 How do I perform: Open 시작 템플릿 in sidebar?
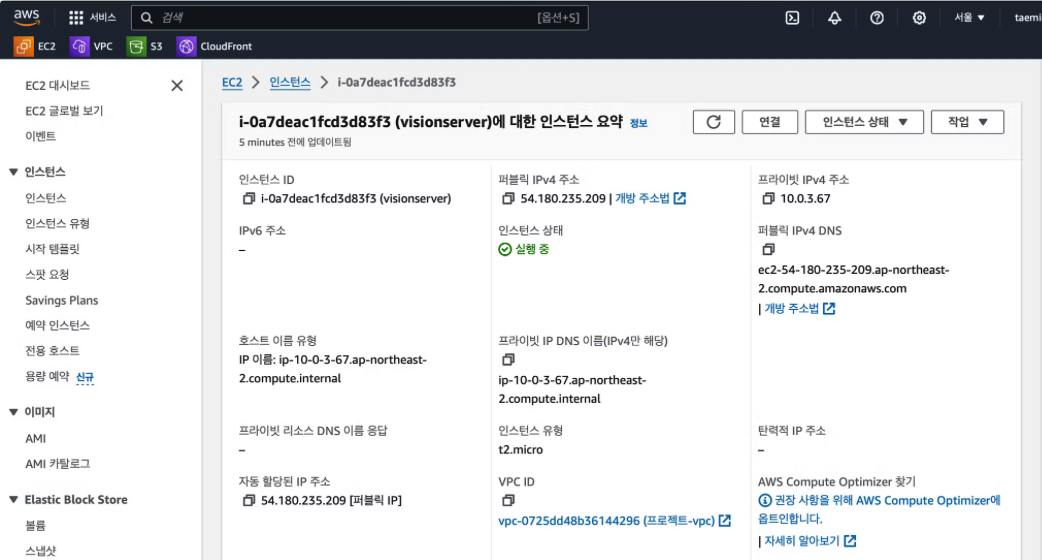52,248
